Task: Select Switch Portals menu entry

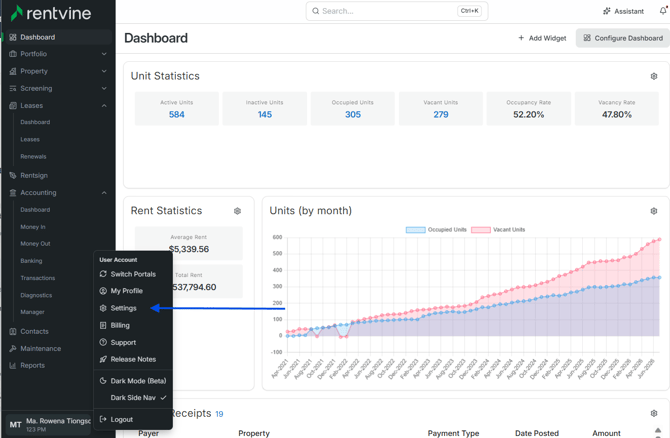Action: click(x=133, y=274)
